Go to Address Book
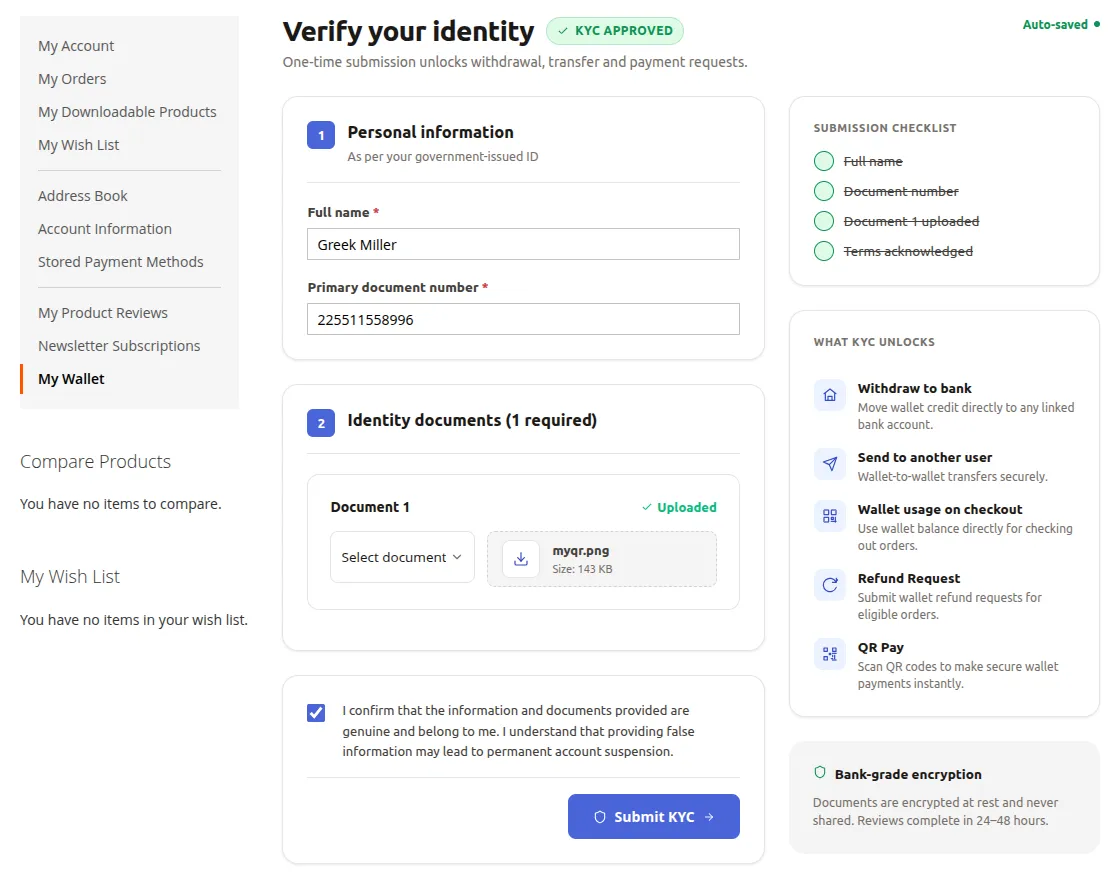The height and width of the screenshot is (880, 1120). [83, 196]
